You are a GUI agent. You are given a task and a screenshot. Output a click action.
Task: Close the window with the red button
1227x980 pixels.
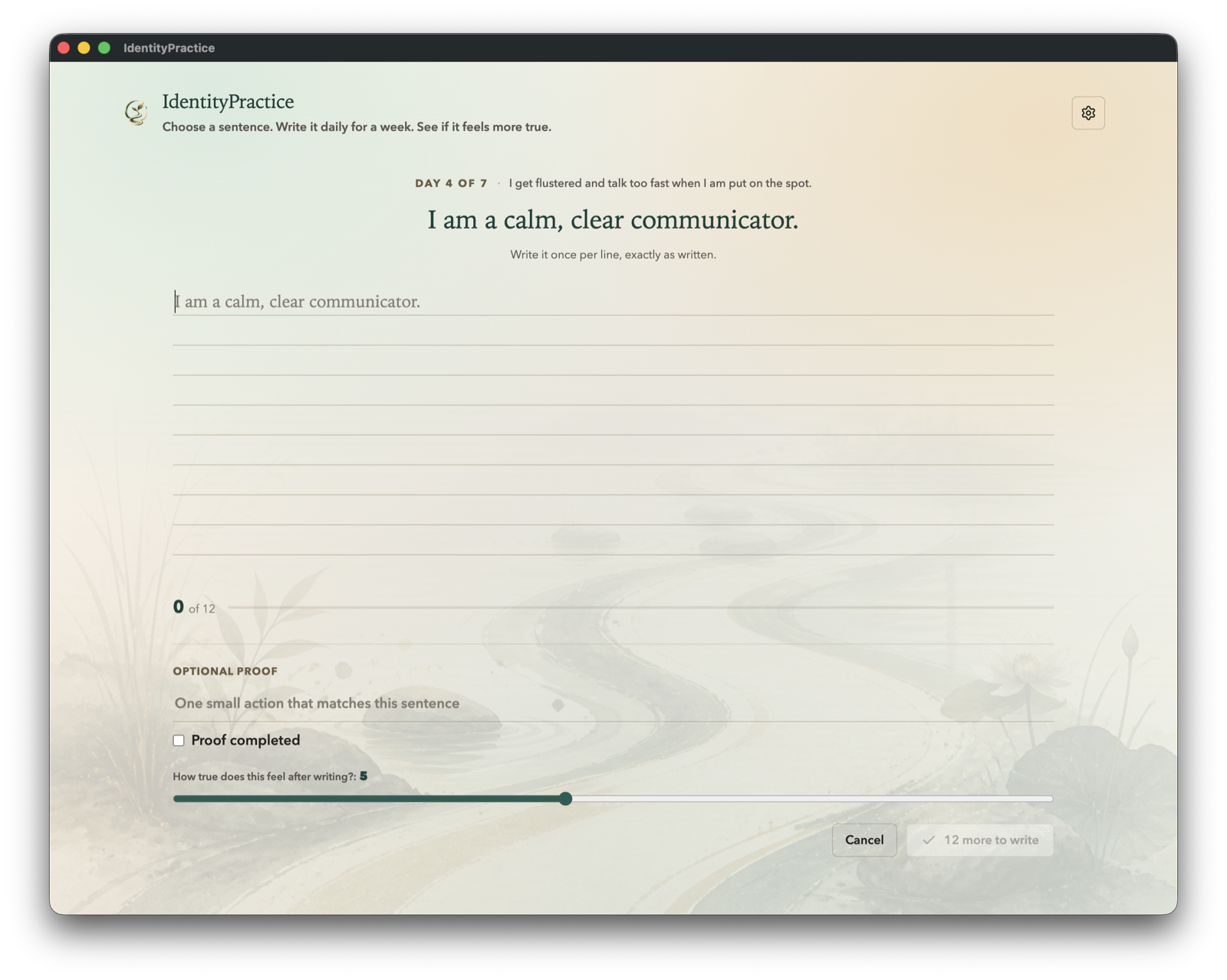[64, 48]
